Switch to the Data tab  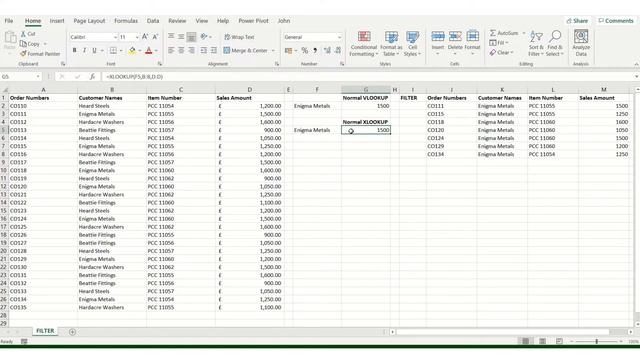pyautogui.click(x=153, y=21)
